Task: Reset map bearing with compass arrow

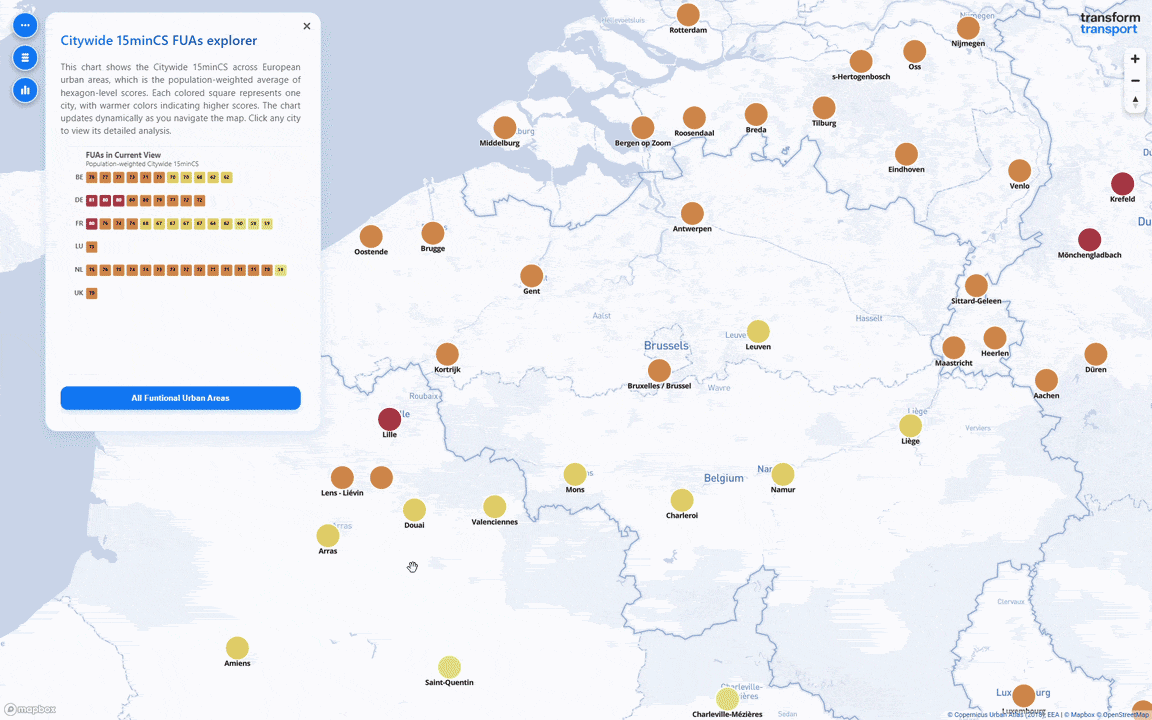Action: click(x=1135, y=101)
